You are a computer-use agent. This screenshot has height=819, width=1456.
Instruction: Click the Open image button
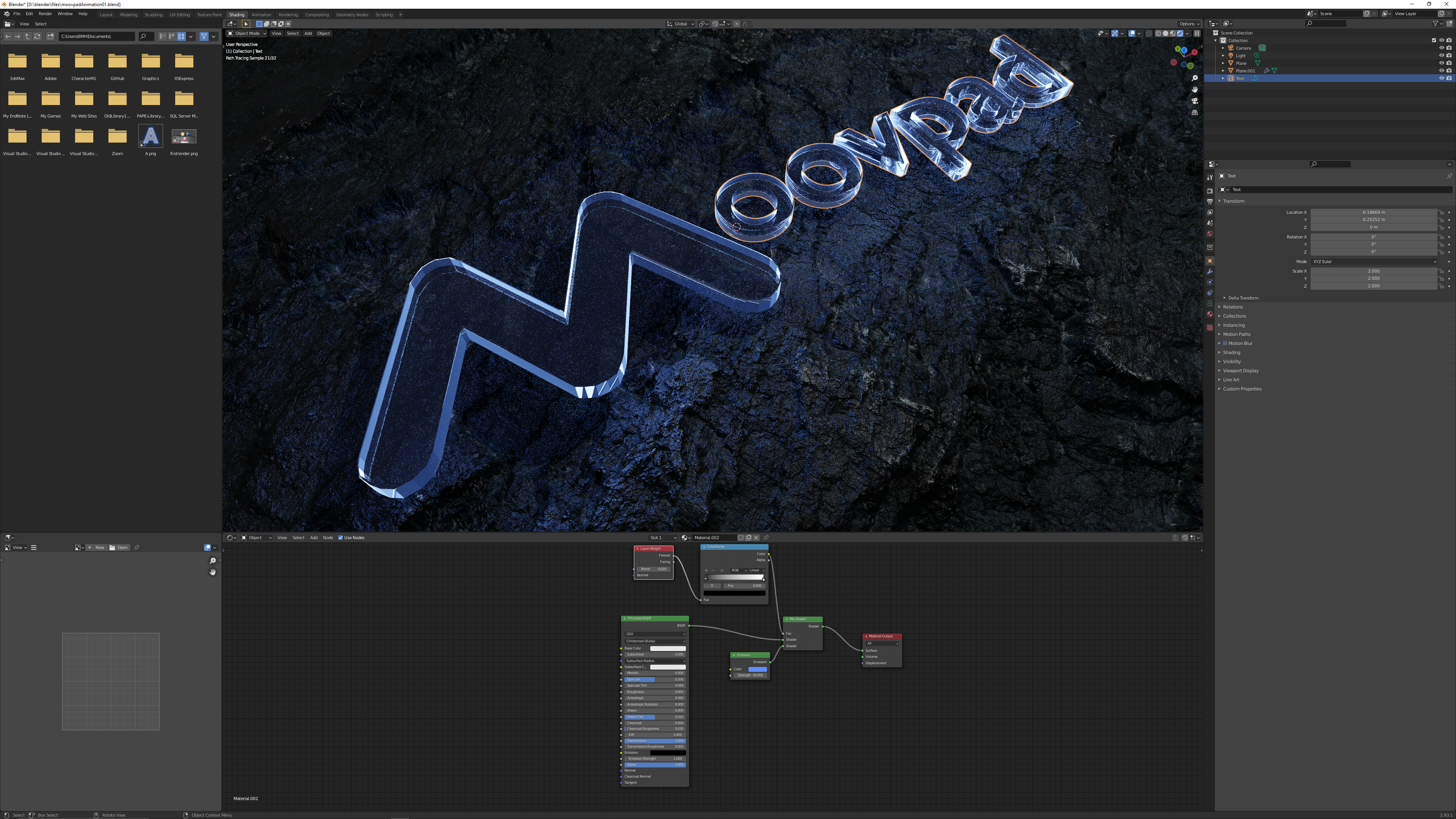coord(119,547)
